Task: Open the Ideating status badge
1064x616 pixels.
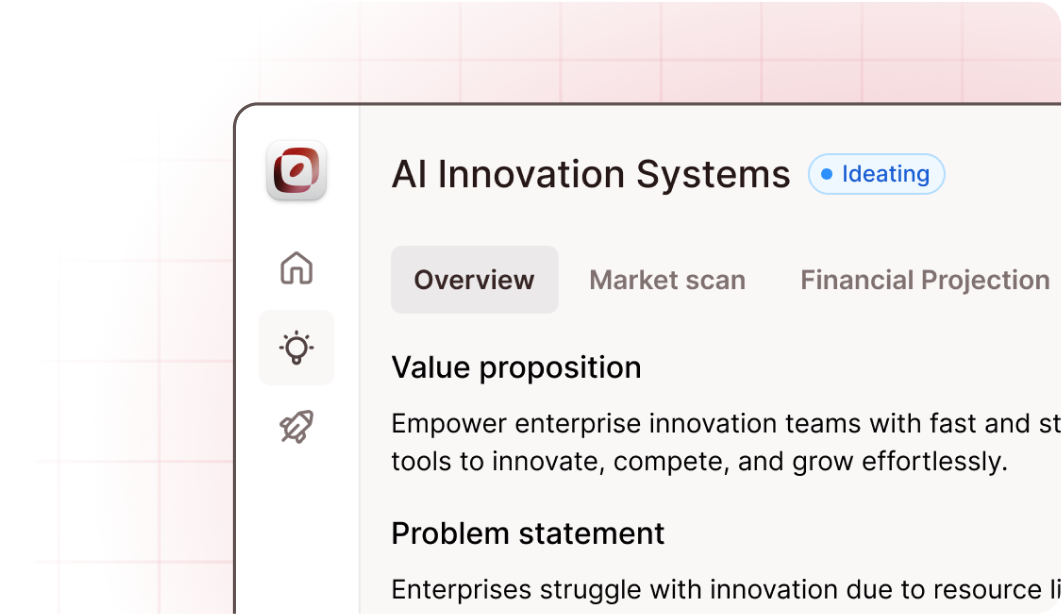Action: [x=876, y=174]
